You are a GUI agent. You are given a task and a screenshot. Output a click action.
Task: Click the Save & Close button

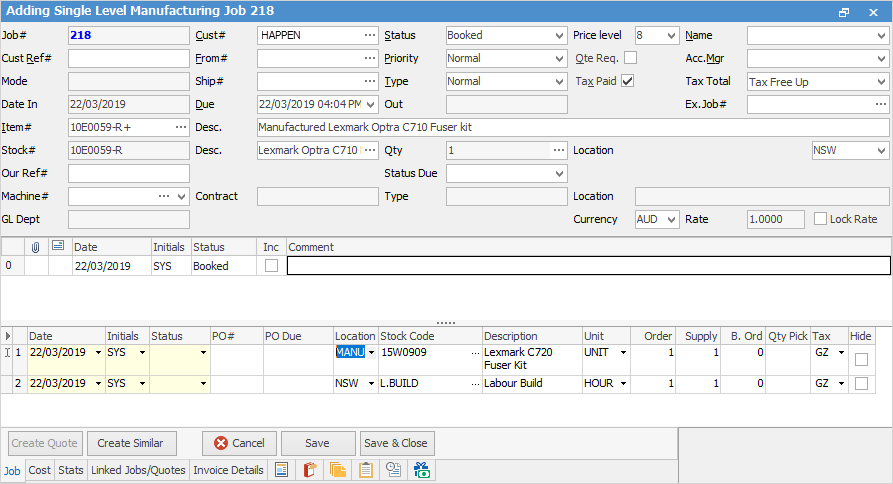point(396,443)
